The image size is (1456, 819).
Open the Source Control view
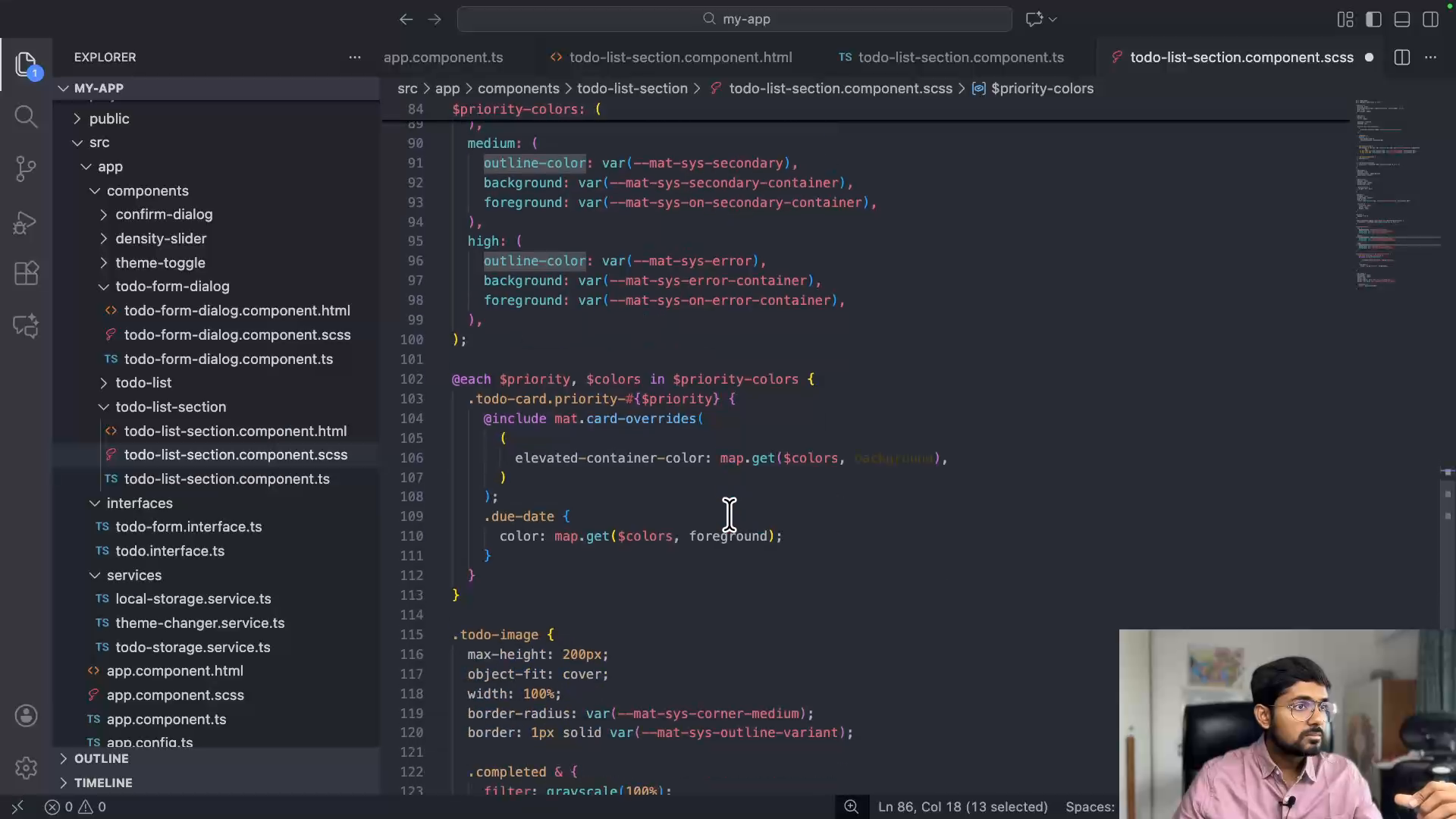(x=26, y=168)
